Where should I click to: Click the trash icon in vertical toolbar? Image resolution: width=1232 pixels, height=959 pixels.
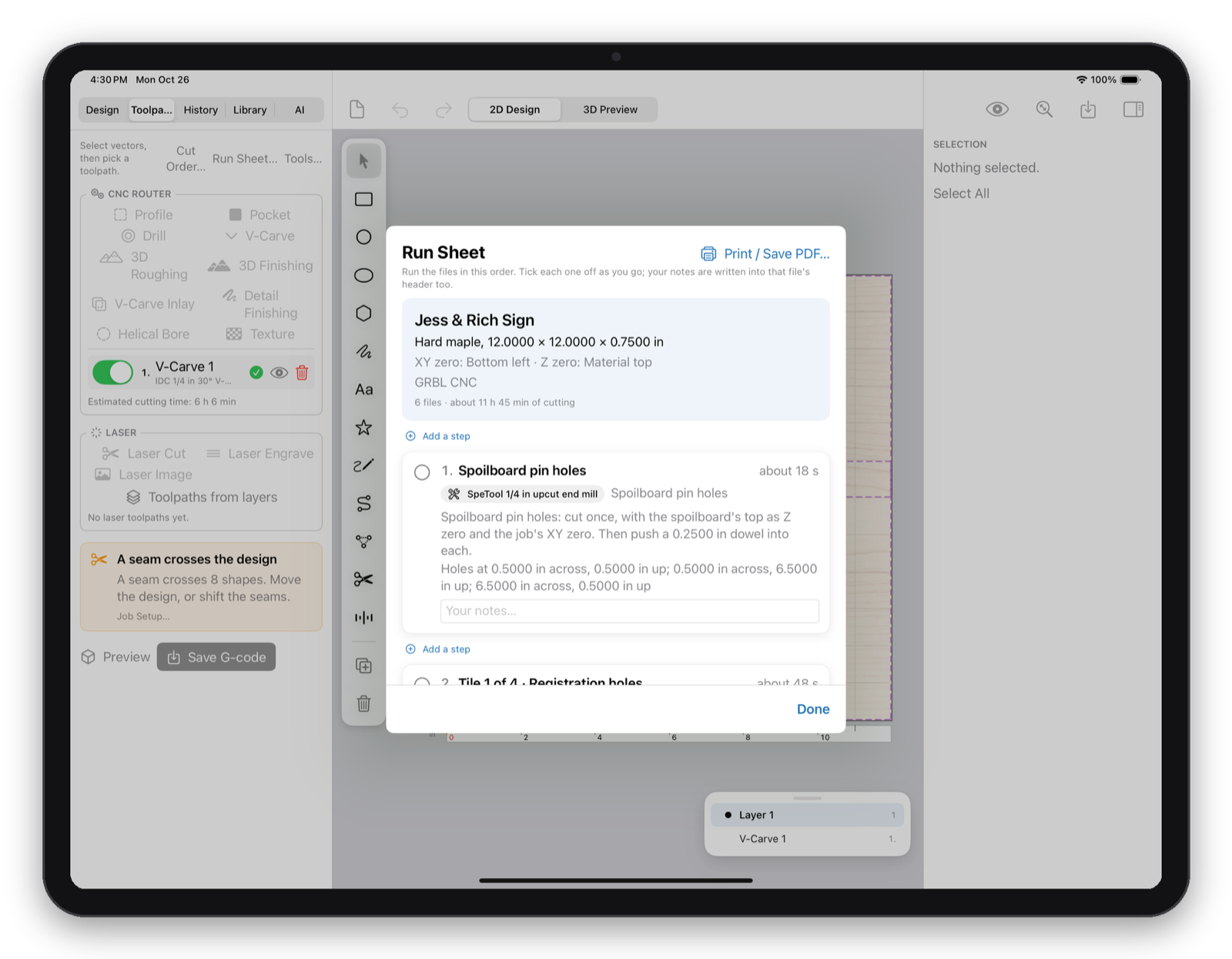point(363,703)
